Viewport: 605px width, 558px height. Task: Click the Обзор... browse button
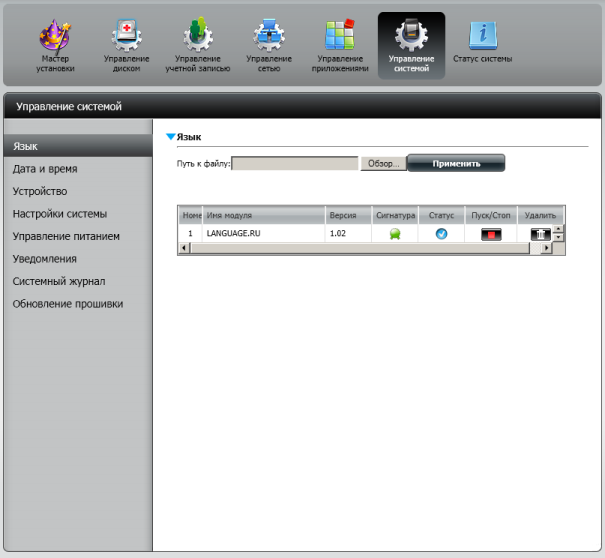coord(384,164)
